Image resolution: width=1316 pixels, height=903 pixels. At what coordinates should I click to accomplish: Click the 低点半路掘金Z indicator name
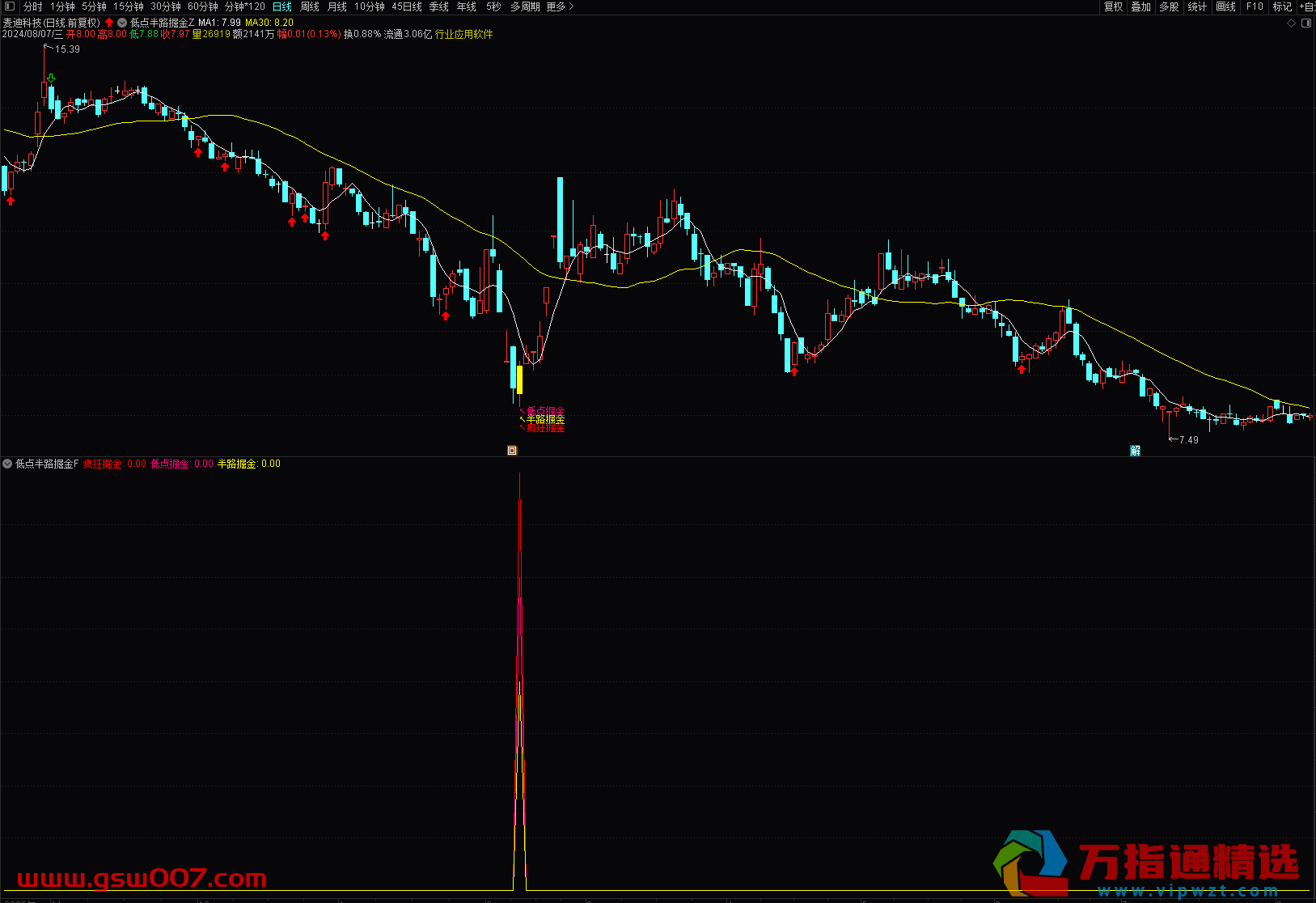click(x=162, y=23)
